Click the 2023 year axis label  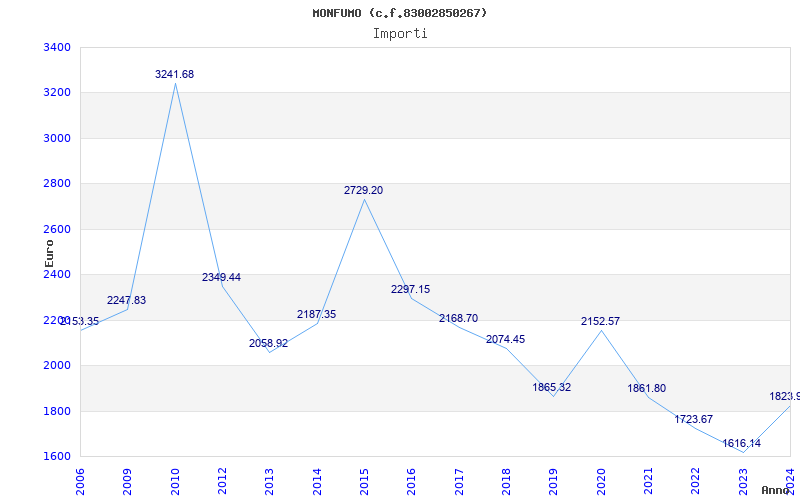click(743, 481)
